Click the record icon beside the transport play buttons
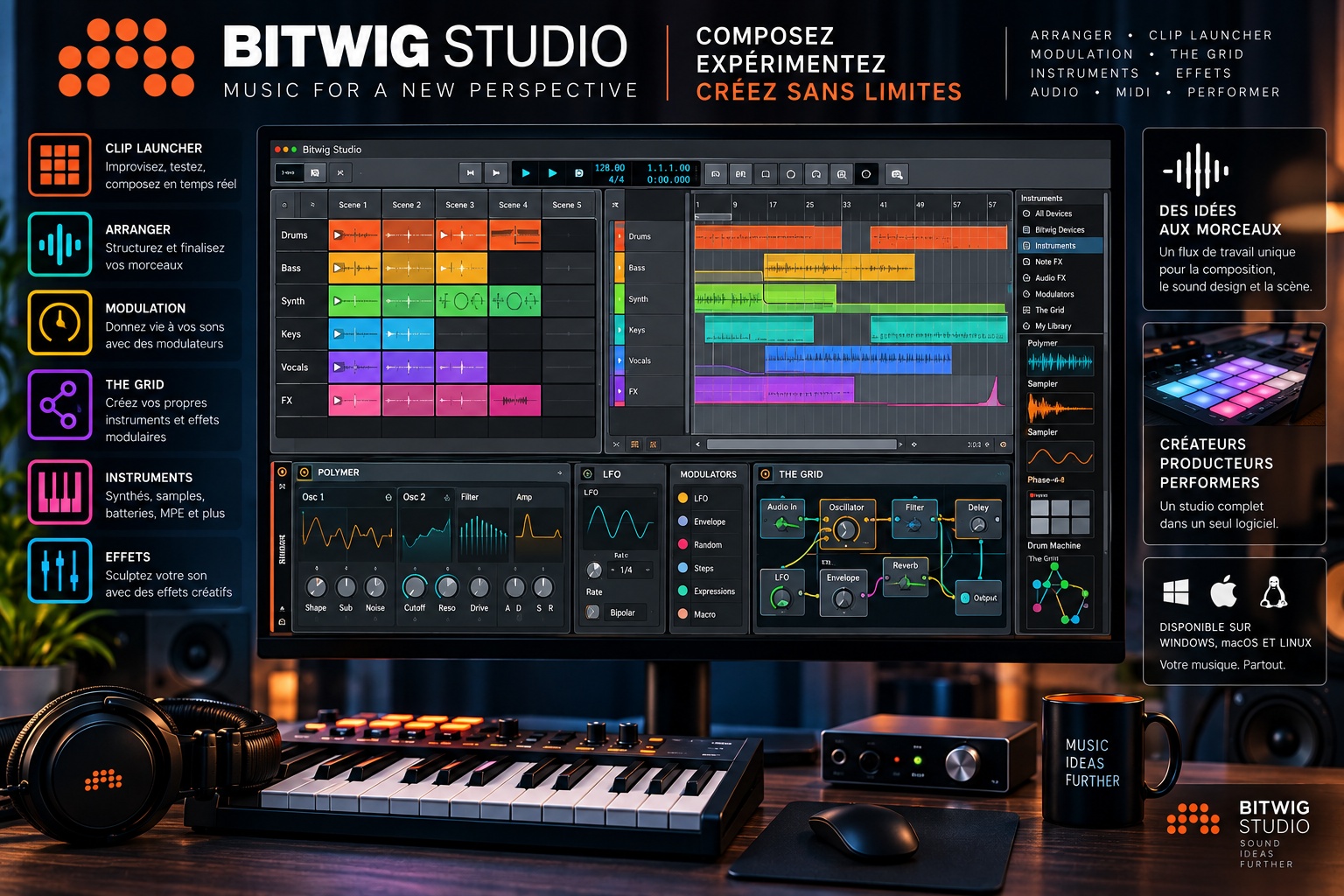 click(x=578, y=173)
